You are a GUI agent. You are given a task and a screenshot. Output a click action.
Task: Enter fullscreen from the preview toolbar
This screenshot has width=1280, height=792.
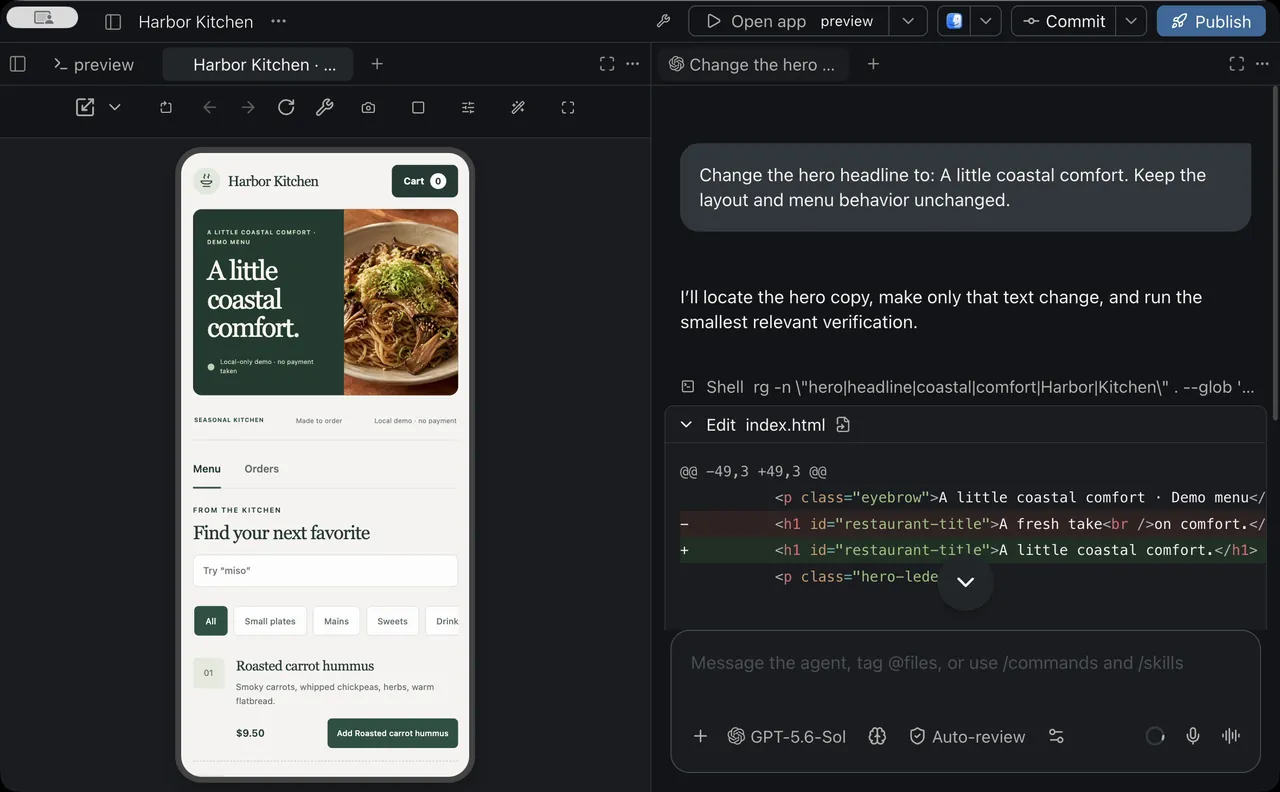[568, 107]
